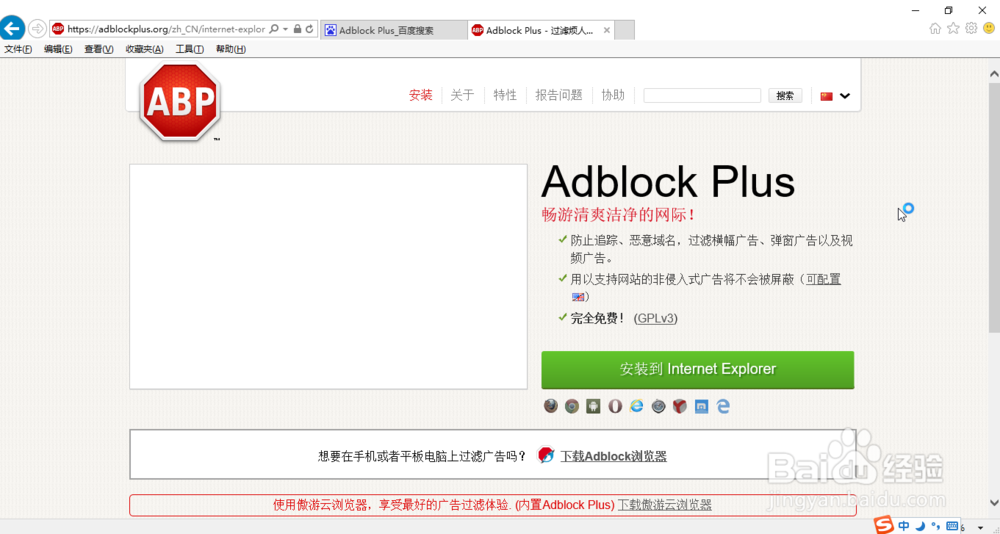The image size is (1000, 534).
Task: Click the IE Forward arrow button
Action: coord(37,29)
